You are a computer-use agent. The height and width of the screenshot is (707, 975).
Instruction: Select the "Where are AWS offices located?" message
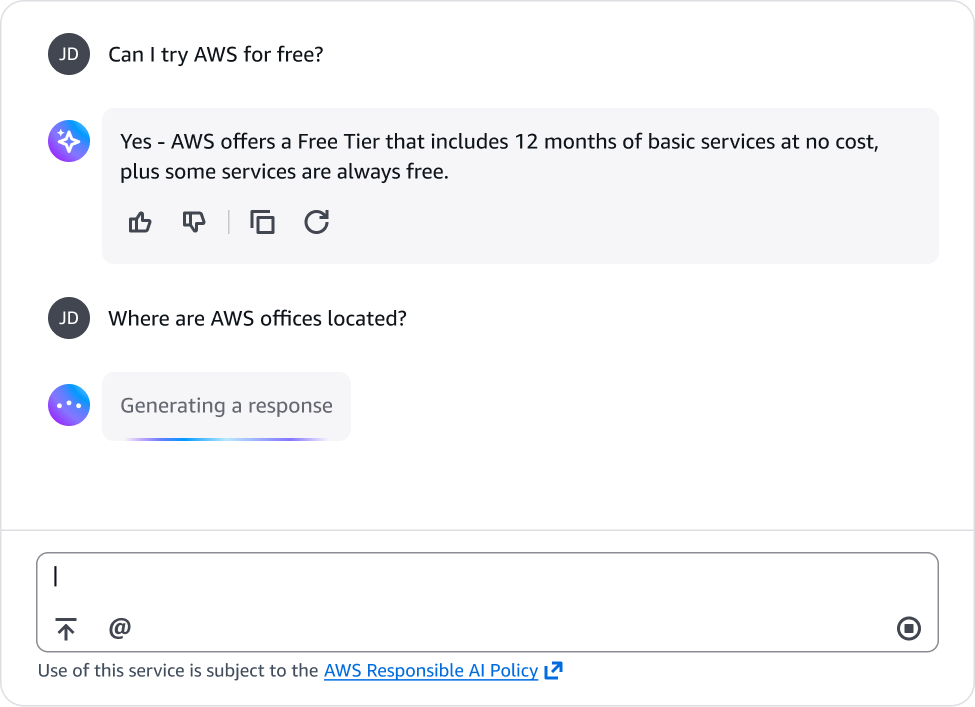coord(257,319)
